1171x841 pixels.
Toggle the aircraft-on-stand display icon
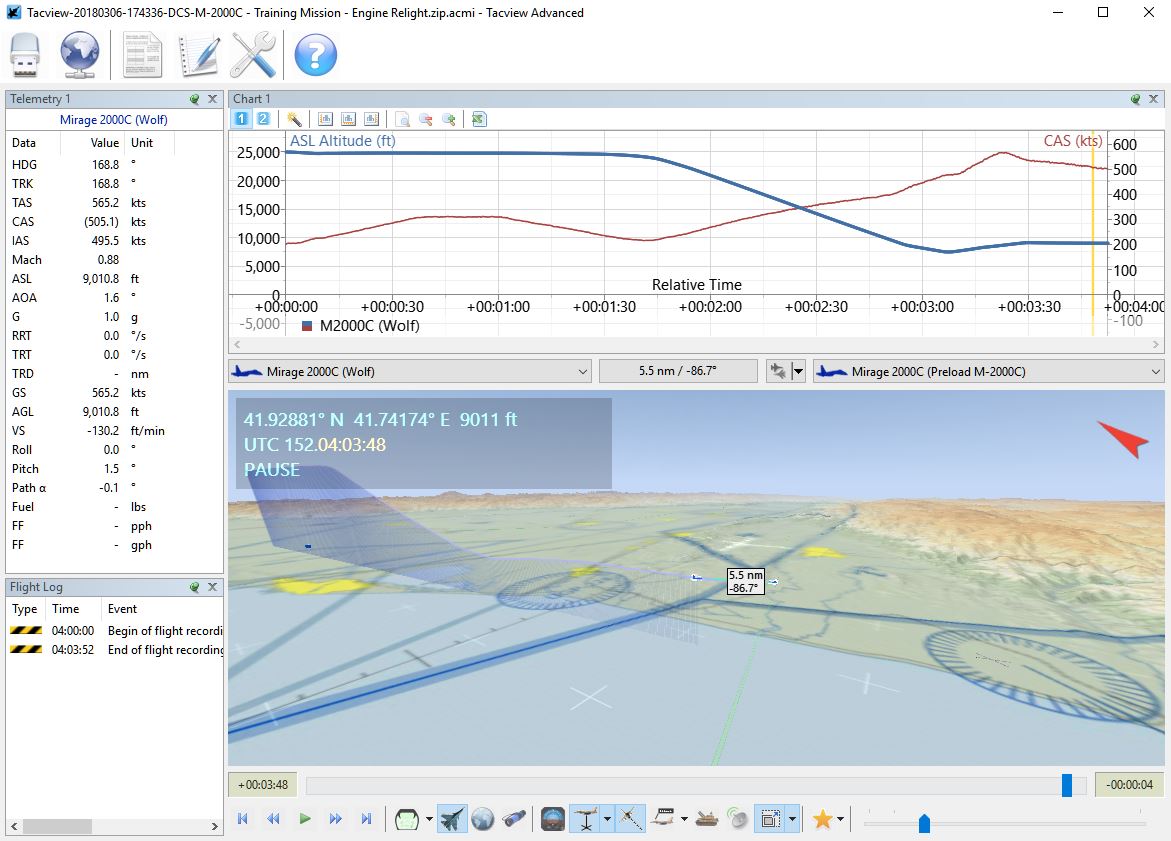(x=587, y=819)
